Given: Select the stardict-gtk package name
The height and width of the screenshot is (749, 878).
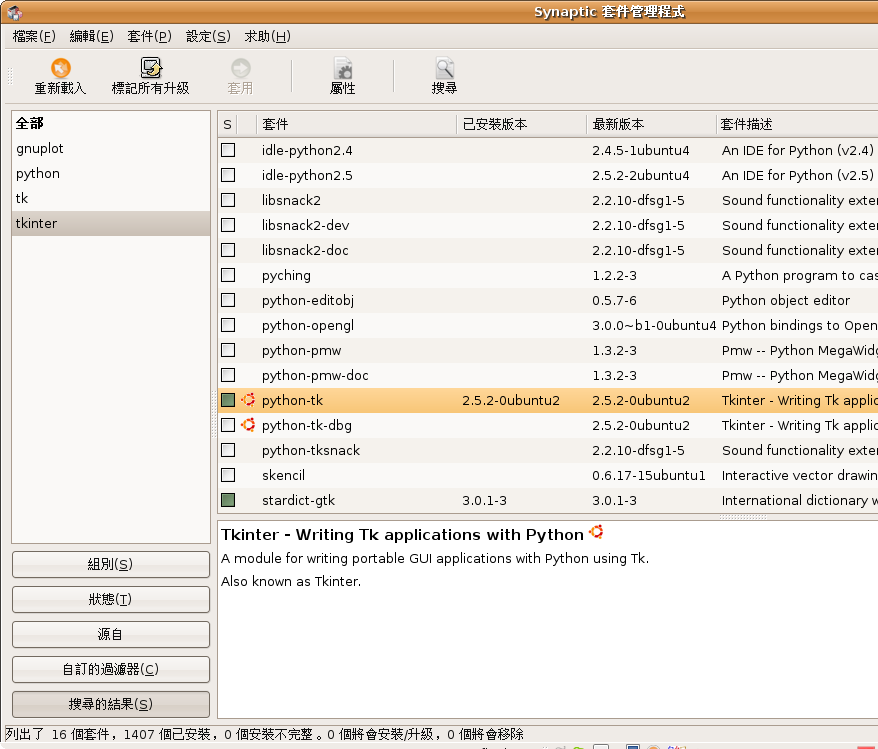Looking at the screenshot, I should [x=298, y=500].
